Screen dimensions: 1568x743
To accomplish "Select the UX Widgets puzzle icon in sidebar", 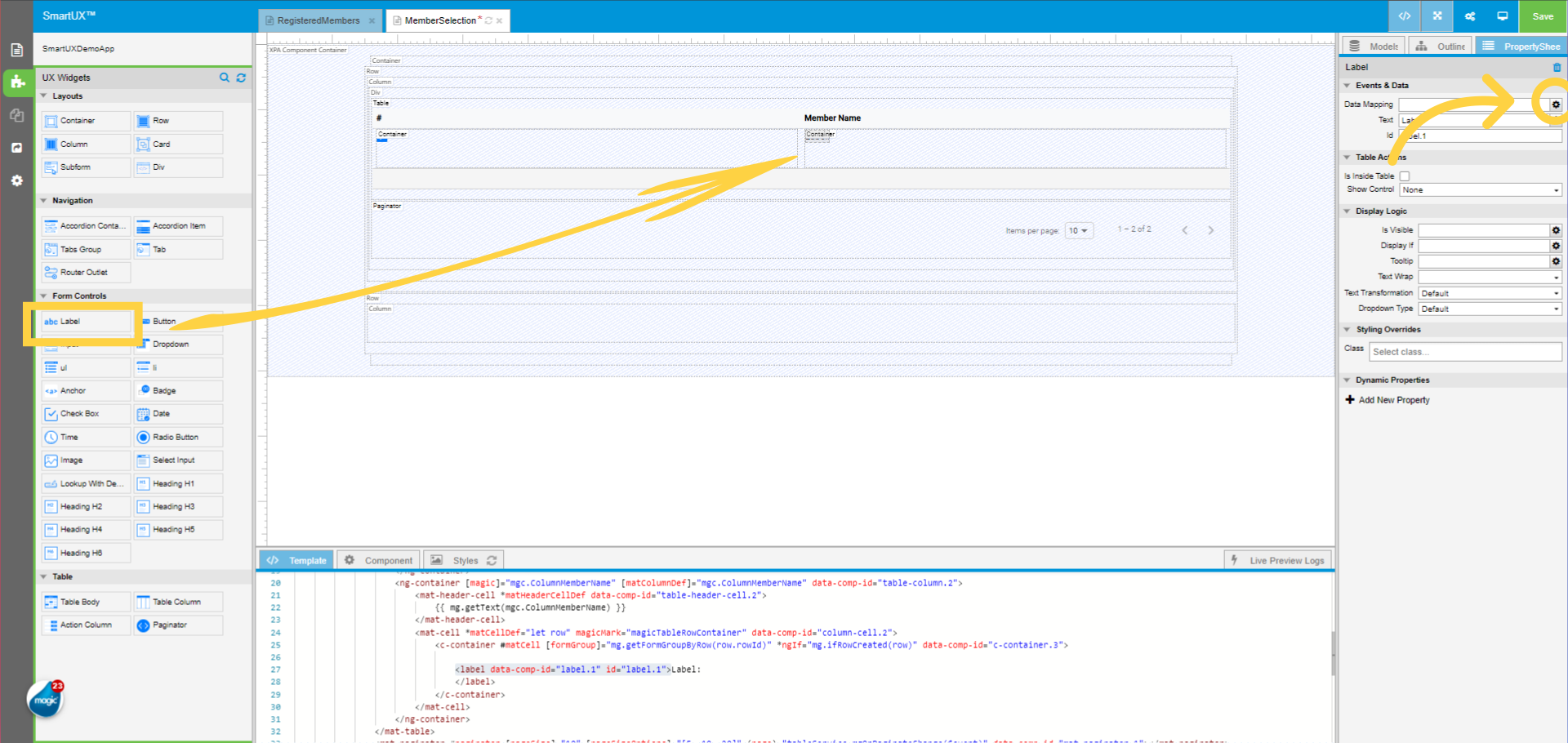I will 16,82.
